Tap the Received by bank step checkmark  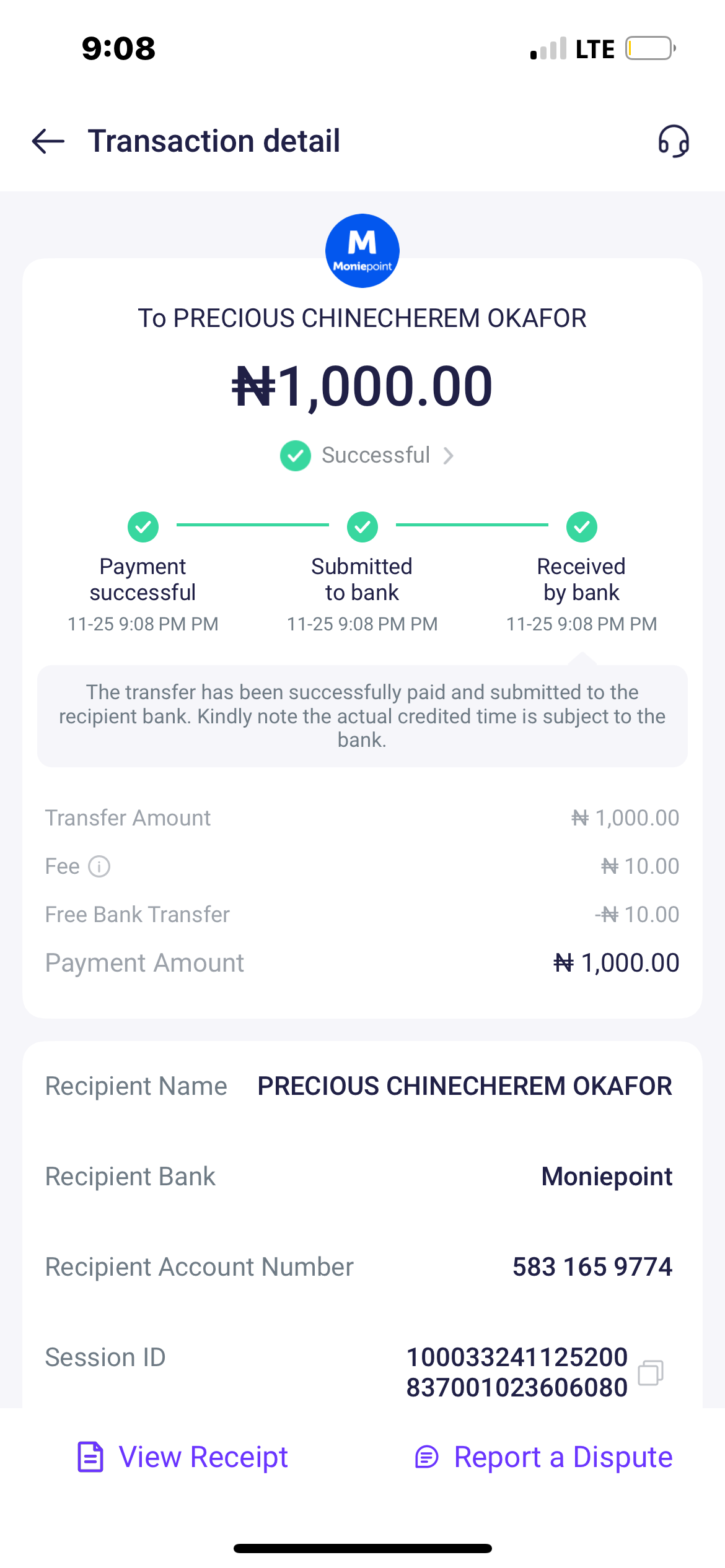click(582, 527)
